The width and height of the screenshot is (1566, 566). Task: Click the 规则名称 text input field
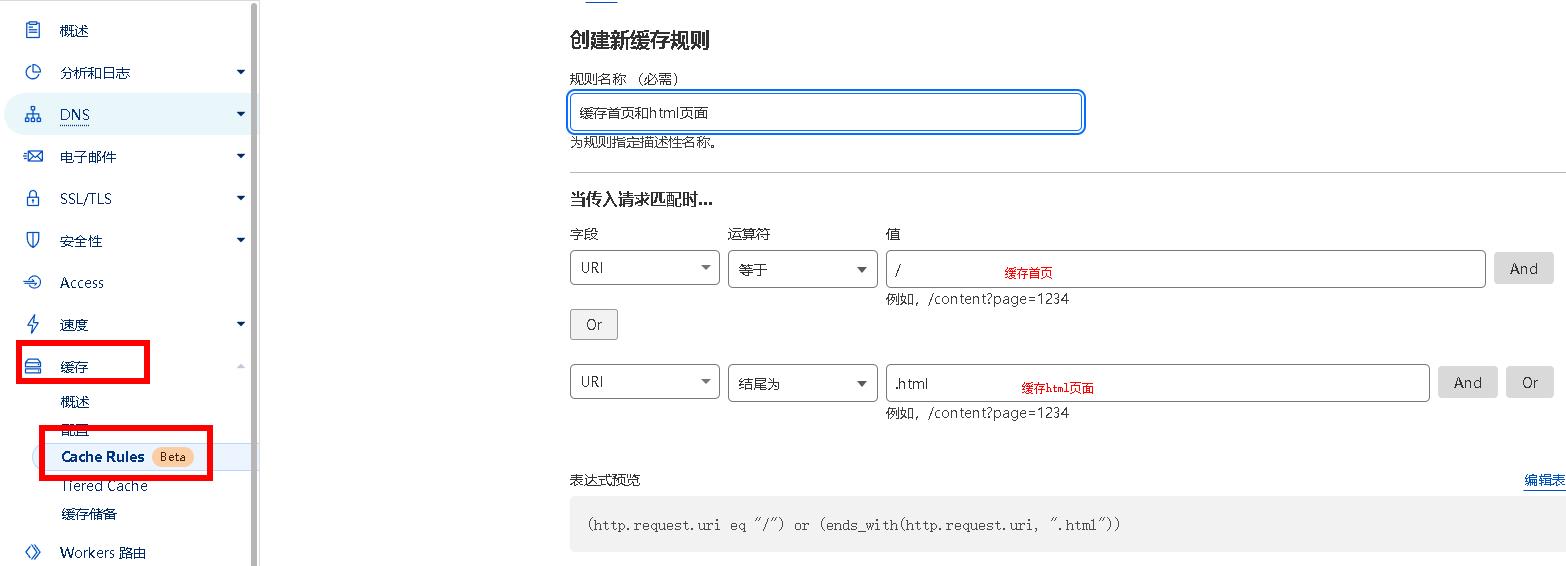[825, 113]
